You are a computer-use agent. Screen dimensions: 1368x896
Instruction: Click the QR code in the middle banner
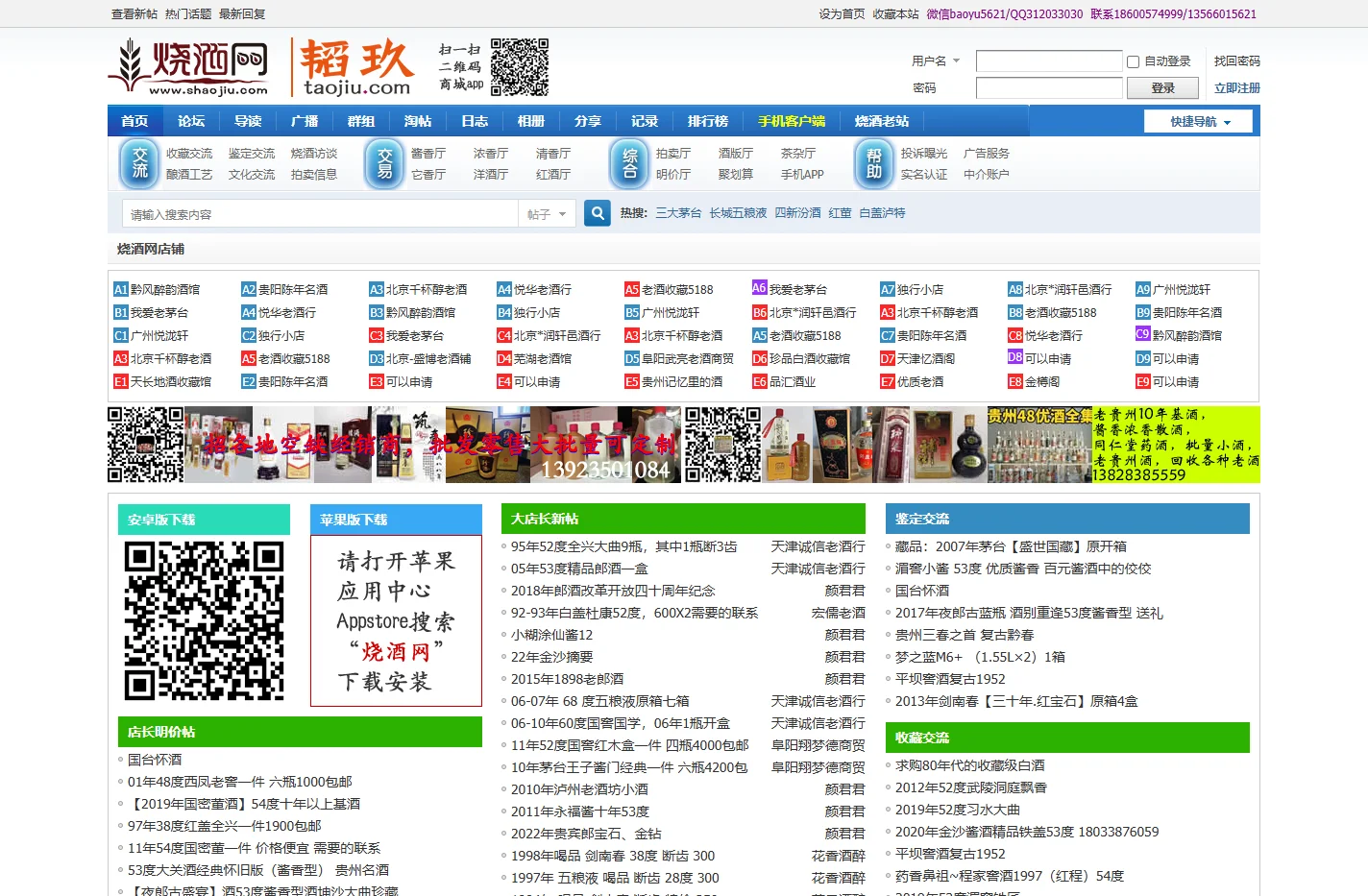click(x=722, y=444)
